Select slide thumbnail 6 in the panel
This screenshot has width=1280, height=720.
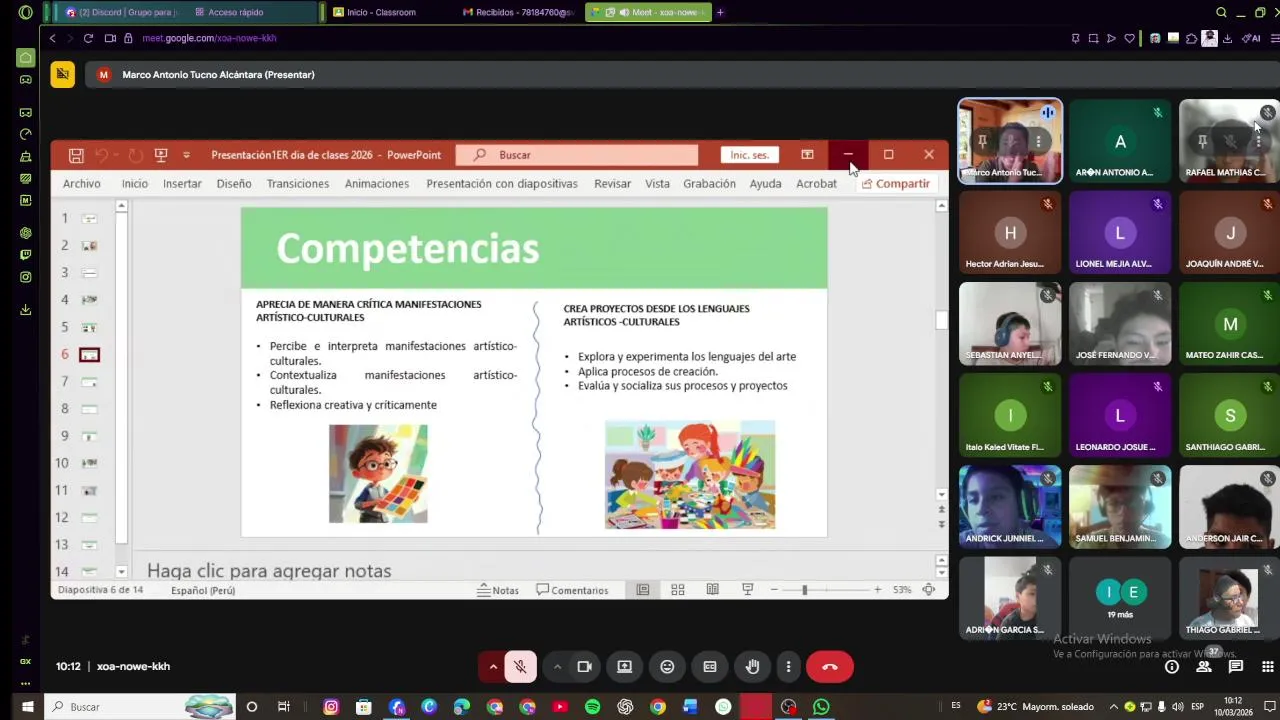click(89, 354)
